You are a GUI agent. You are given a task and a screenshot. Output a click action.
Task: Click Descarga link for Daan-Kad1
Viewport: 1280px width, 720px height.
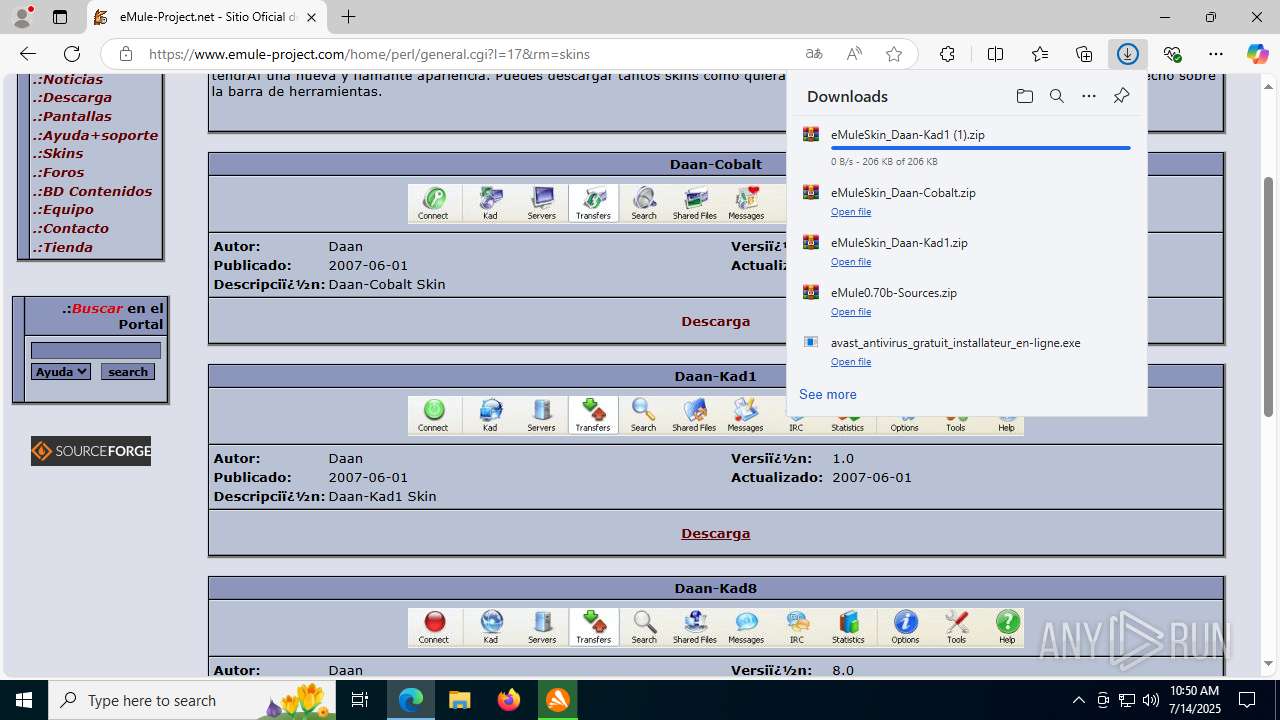coord(716,533)
